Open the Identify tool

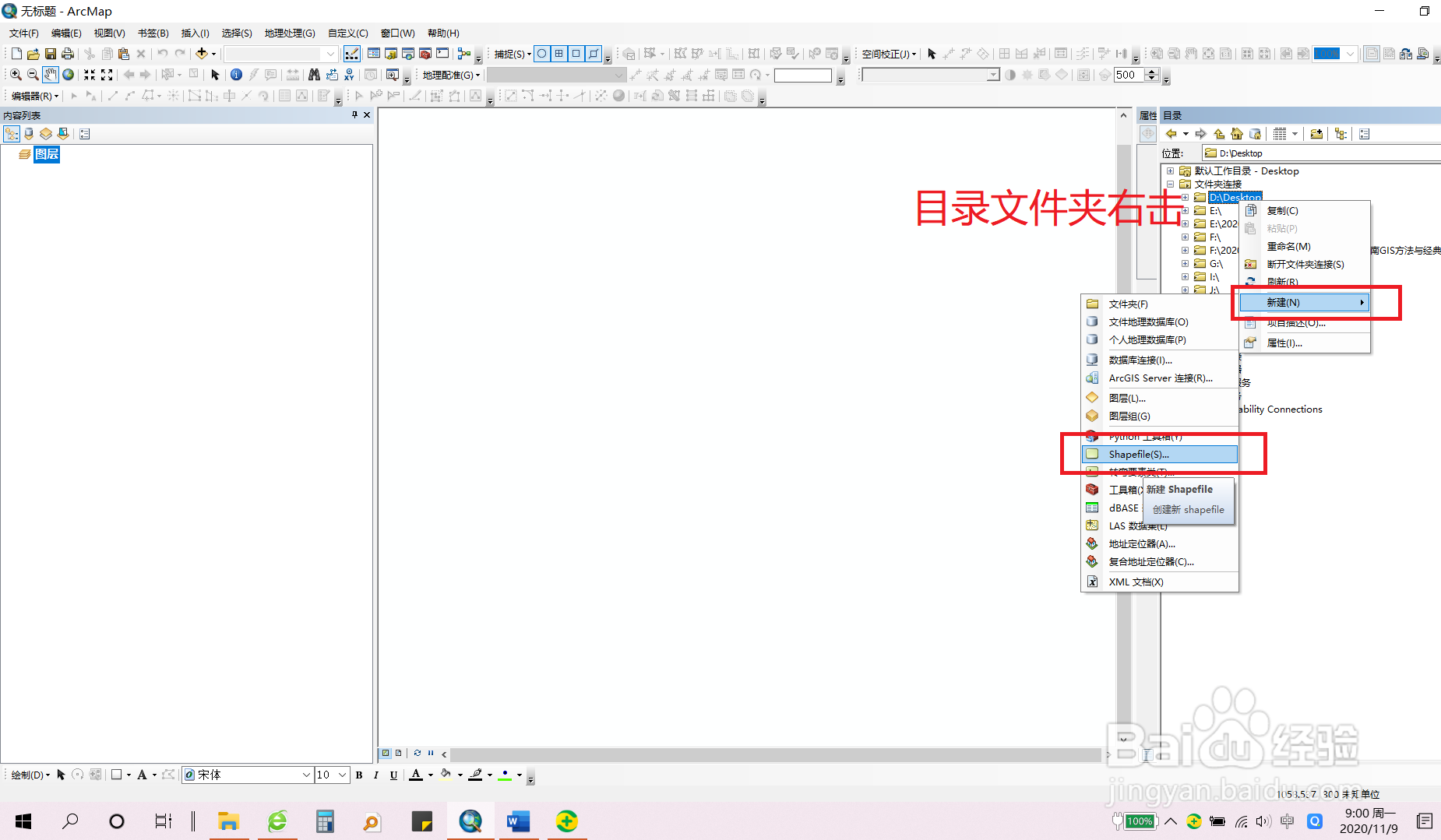click(236, 75)
